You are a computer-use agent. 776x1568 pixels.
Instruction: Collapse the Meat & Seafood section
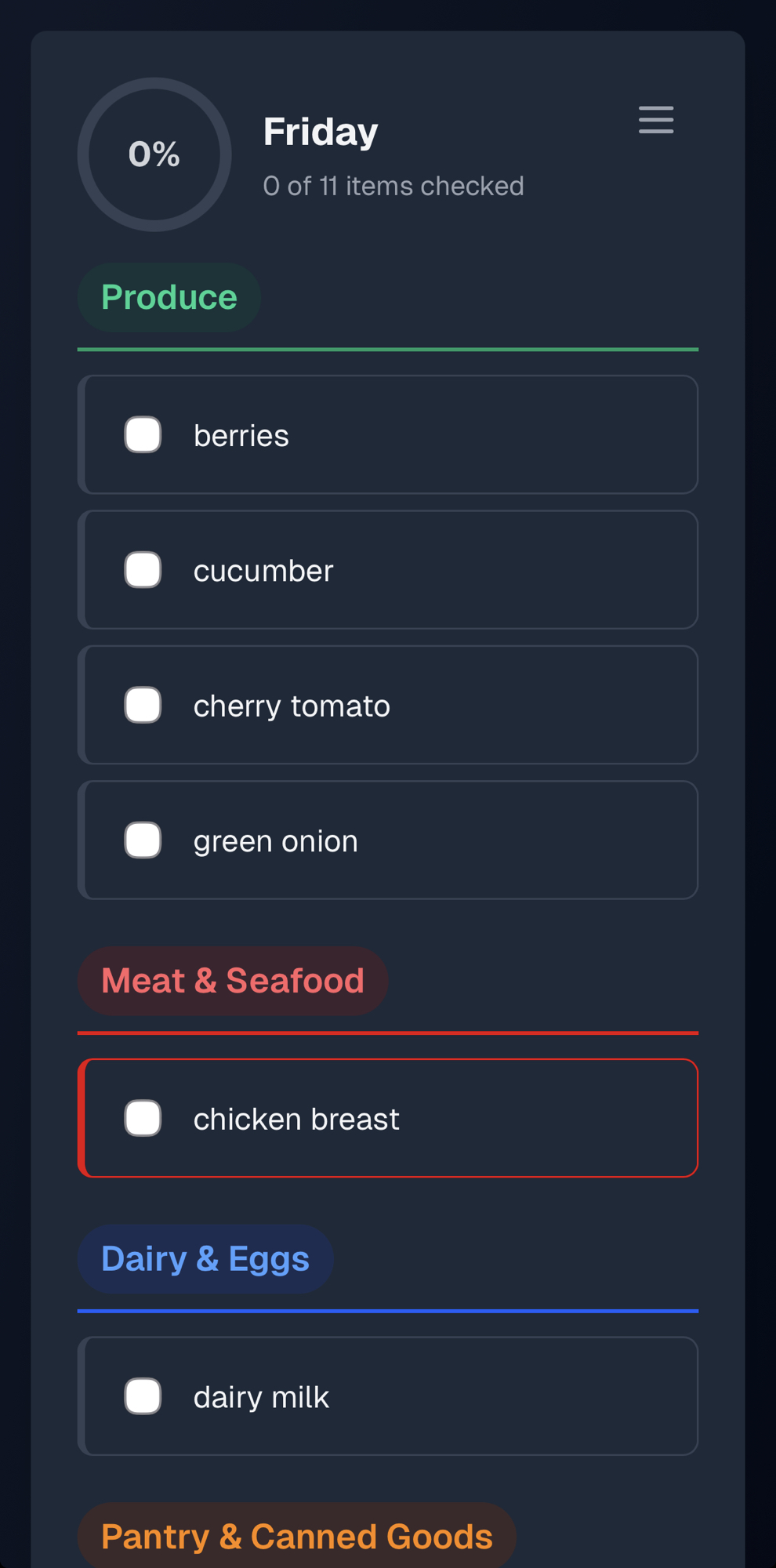point(232,981)
